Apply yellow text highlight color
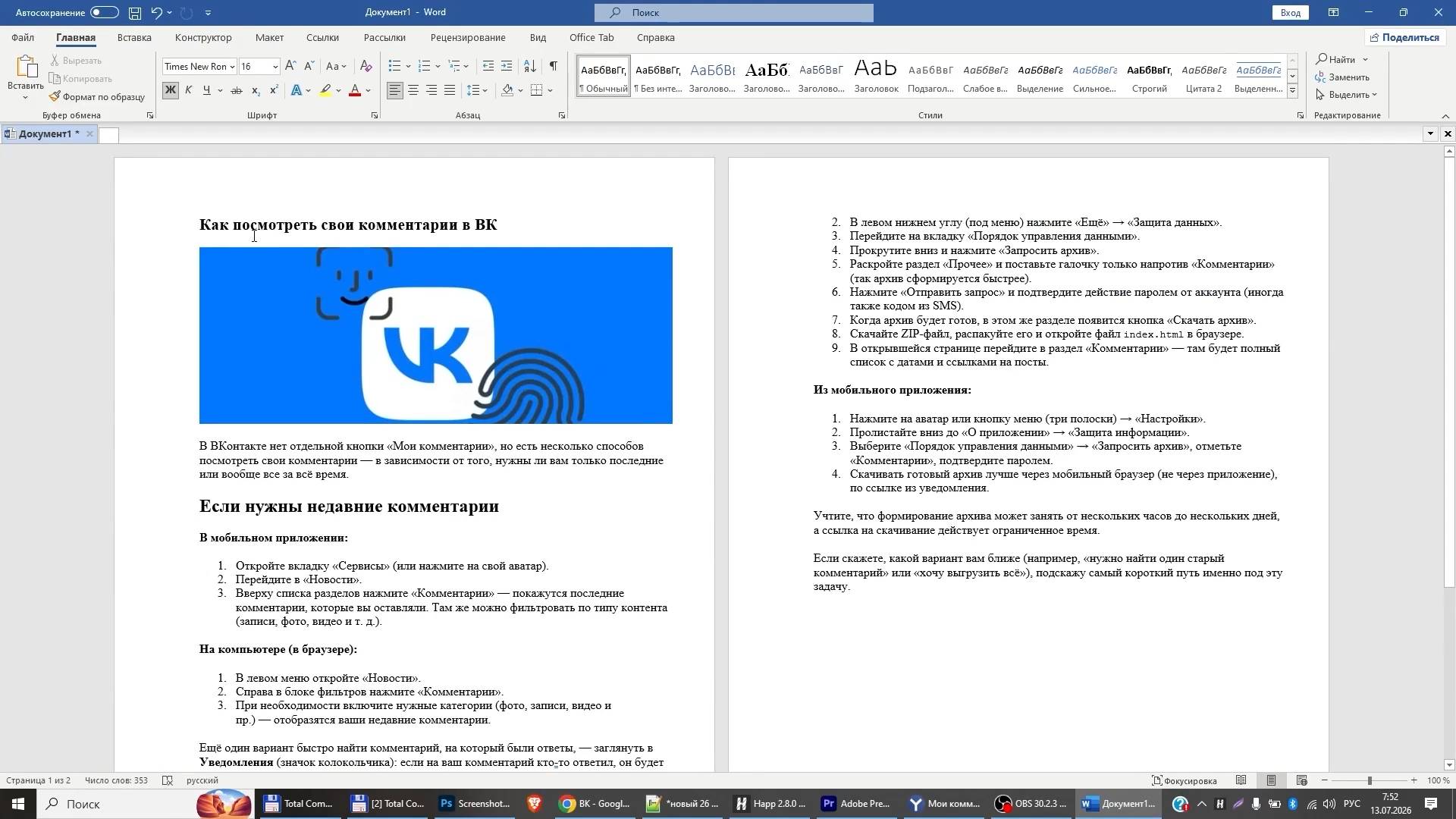 (x=325, y=90)
